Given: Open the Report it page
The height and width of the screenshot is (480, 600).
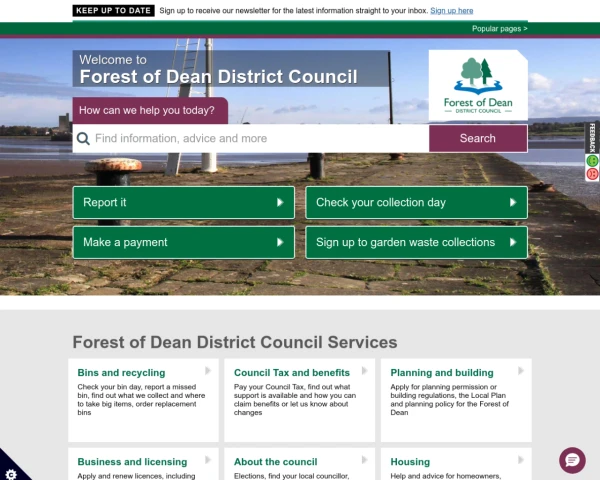Looking at the screenshot, I should click(x=184, y=202).
